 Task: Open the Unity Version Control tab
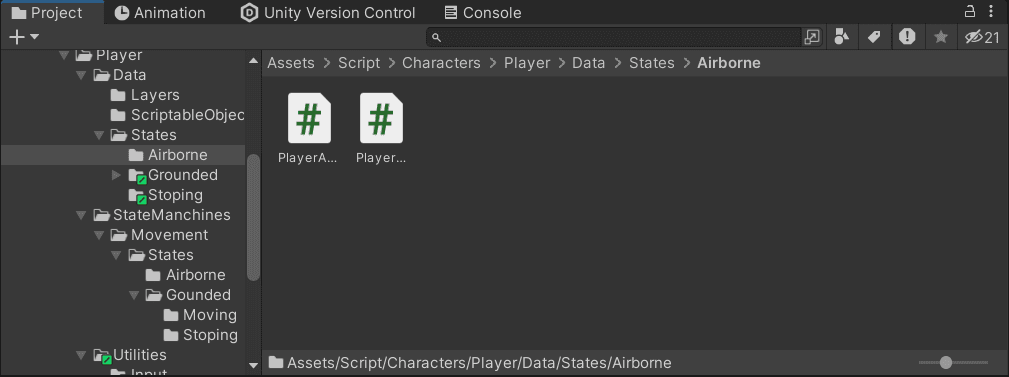(328, 13)
